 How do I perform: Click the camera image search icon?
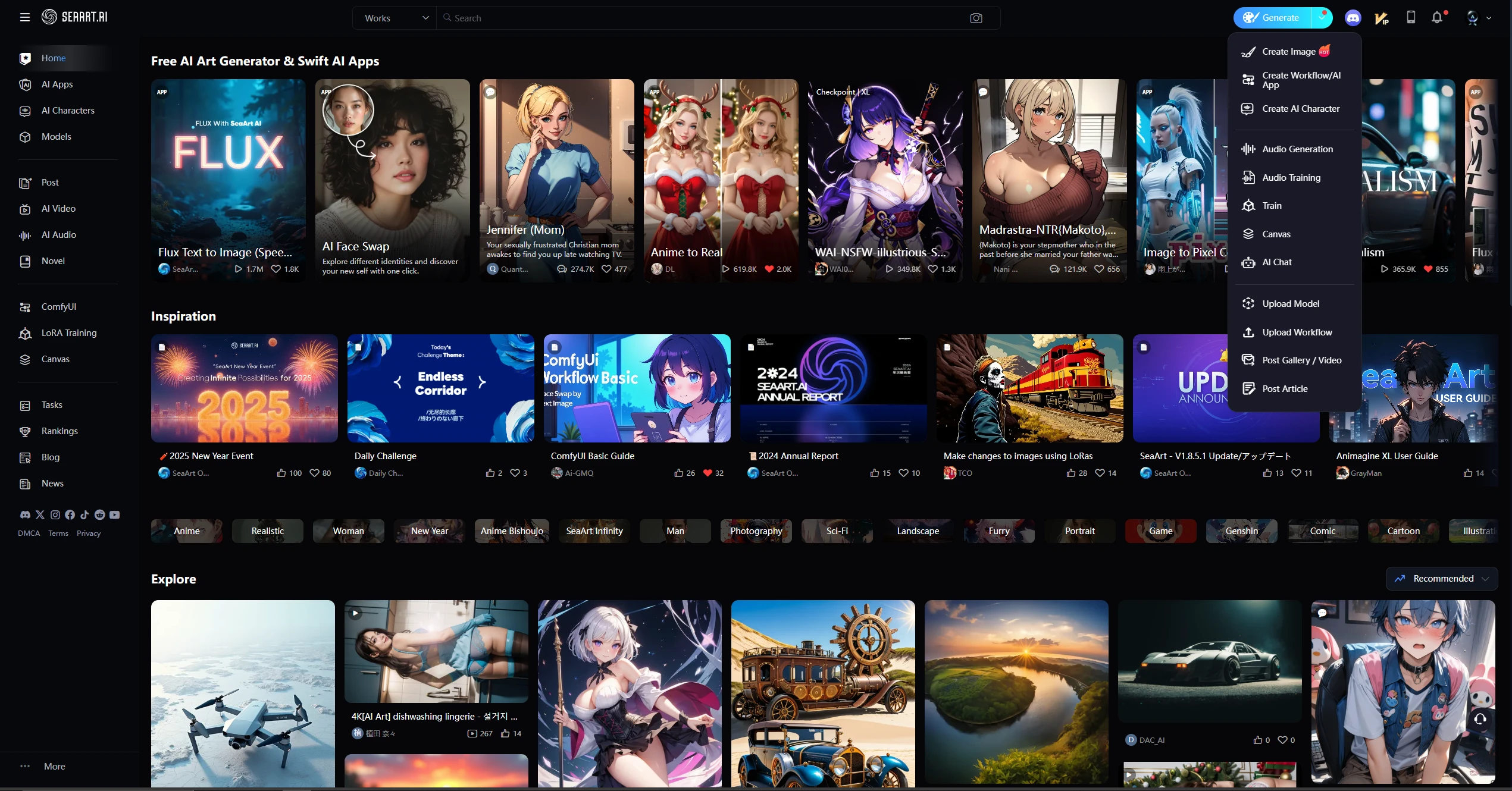tap(976, 18)
